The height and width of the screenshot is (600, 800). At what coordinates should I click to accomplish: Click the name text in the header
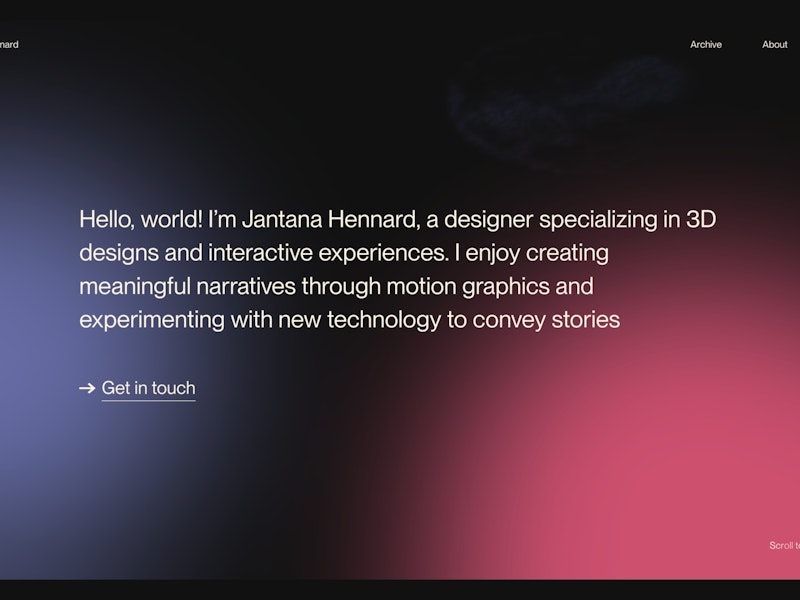coord(10,44)
